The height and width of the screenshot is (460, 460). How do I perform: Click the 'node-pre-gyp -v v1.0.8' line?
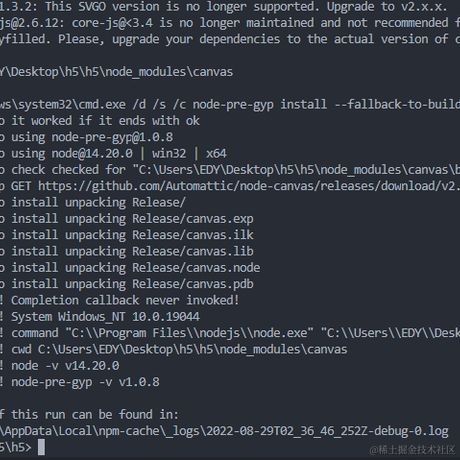click(x=80, y=382)
